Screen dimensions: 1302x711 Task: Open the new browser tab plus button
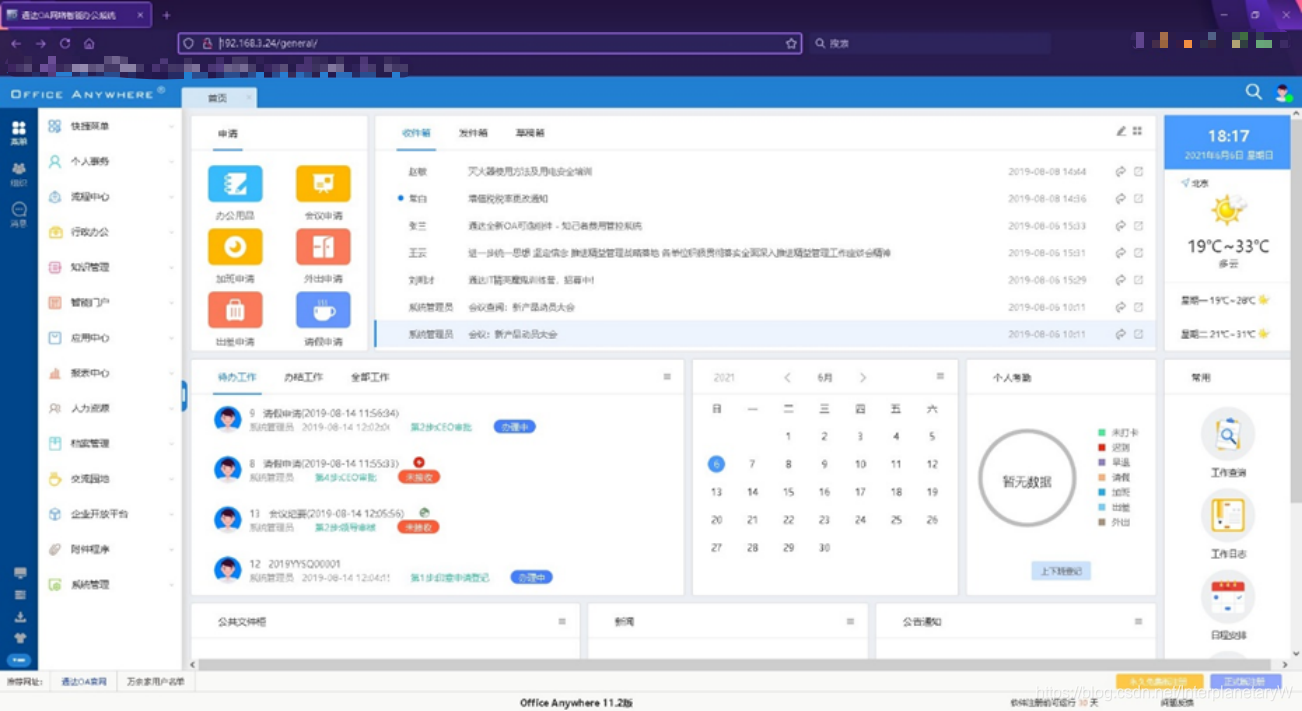point(166,15)
